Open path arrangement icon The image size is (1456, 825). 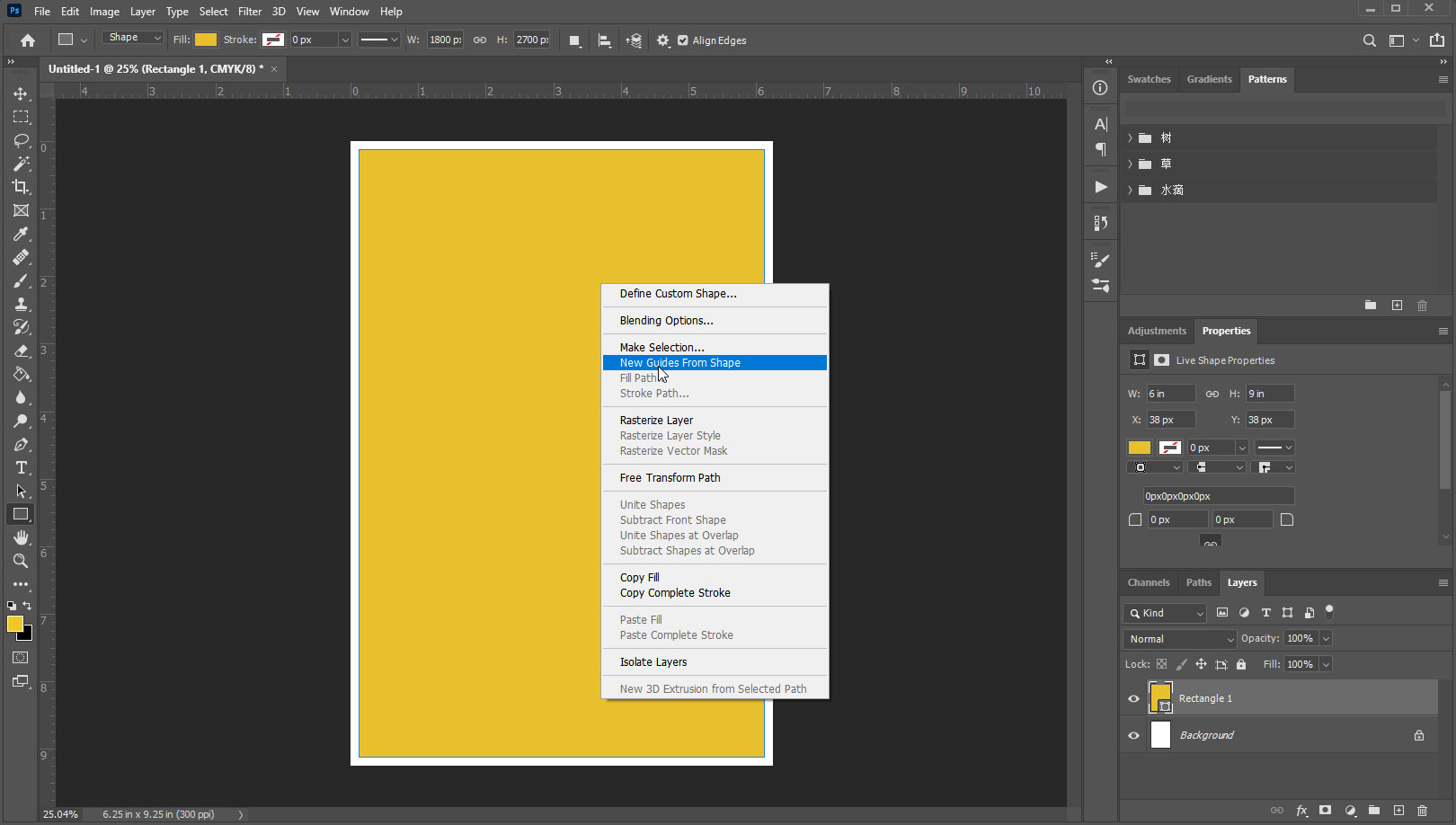[x=634, y=40]
